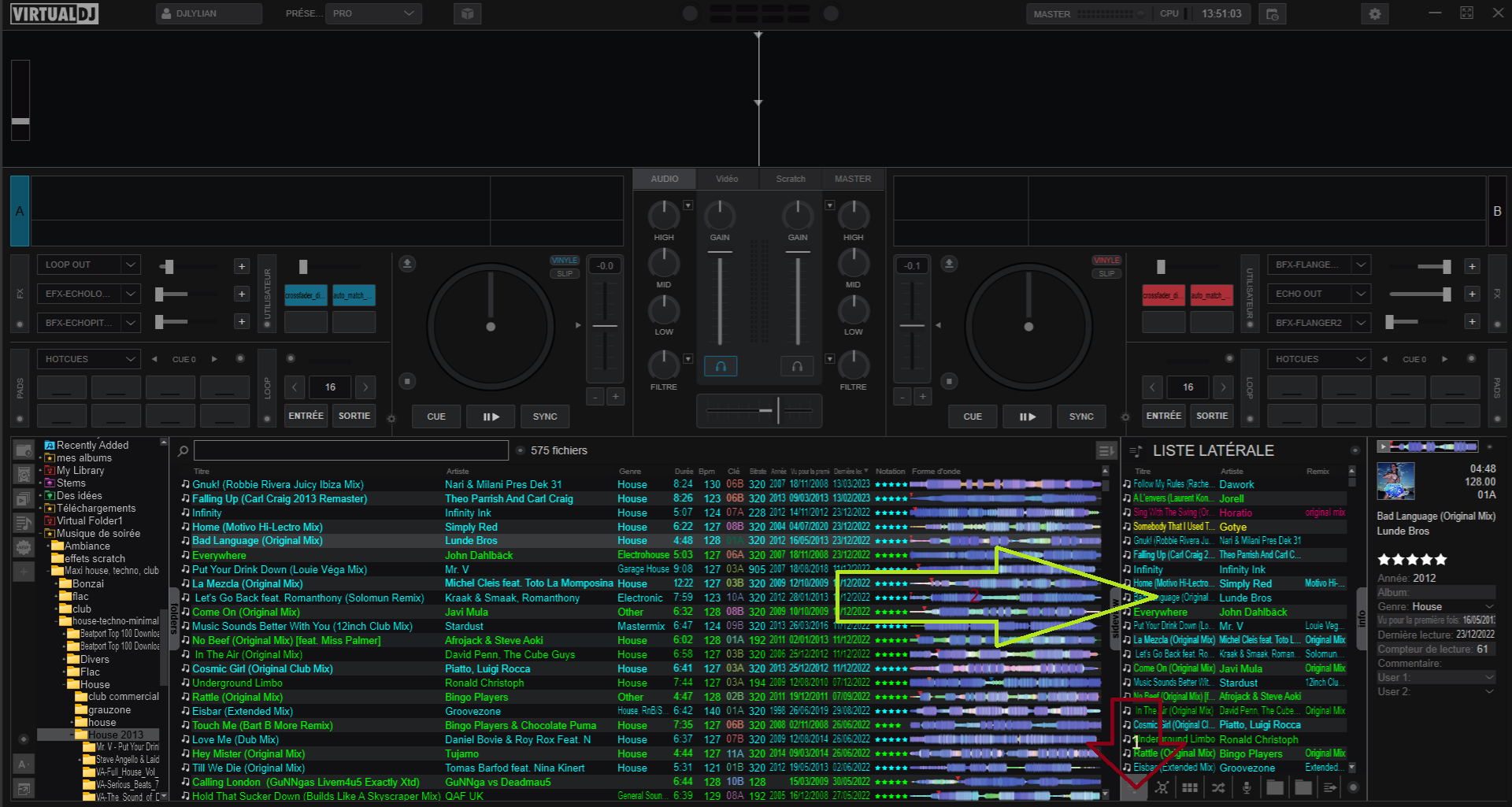Click the grid view icon in sideview toolbar
This screenshot has width=1512, height=807.
coord(1190,787)
